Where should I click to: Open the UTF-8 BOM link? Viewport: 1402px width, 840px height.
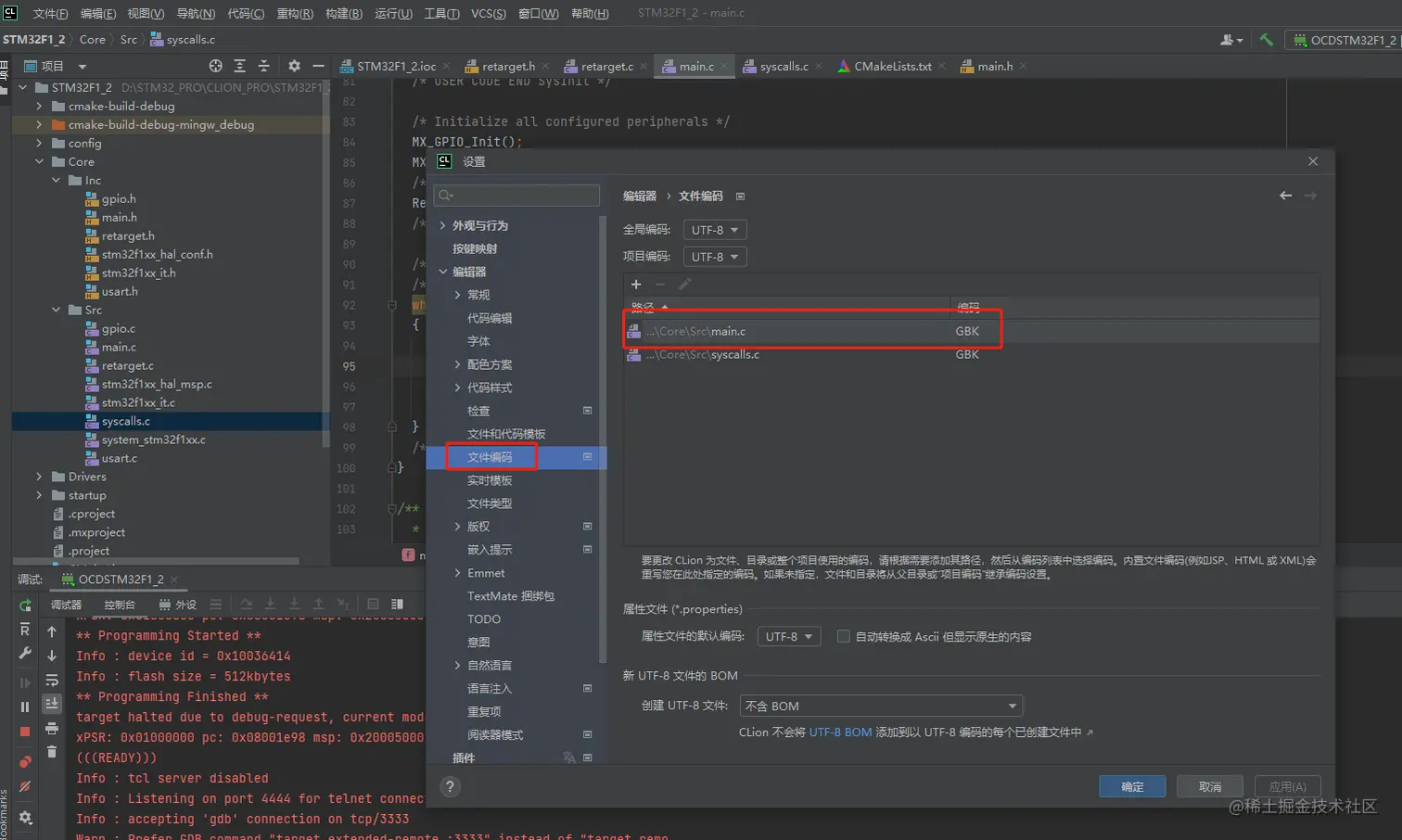840,732
